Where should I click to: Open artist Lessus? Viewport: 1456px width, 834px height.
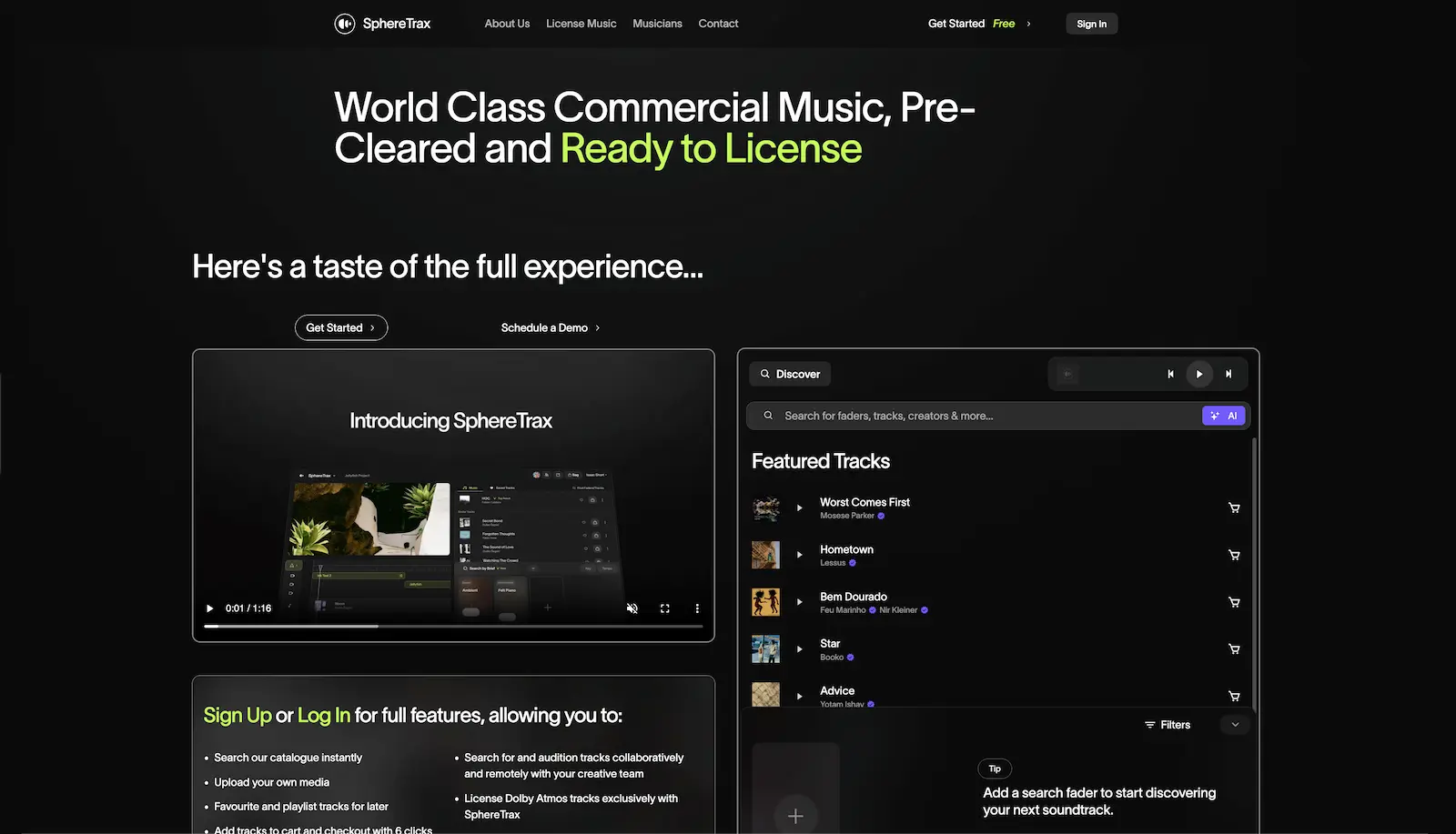(x=833, y=563)
